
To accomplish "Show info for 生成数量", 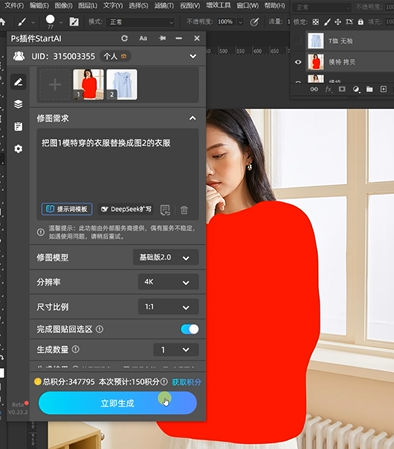I will click(x=76, y=349).
